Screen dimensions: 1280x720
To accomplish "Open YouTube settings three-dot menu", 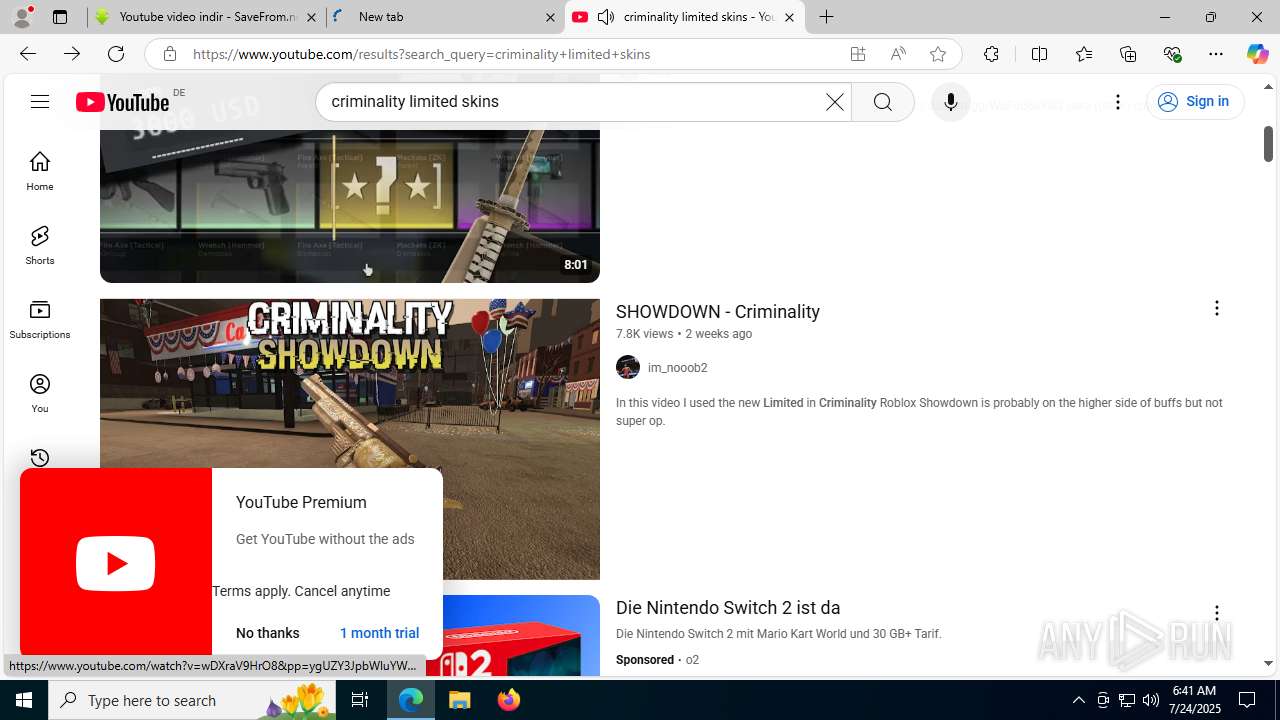I will (x=1117, y=102).
